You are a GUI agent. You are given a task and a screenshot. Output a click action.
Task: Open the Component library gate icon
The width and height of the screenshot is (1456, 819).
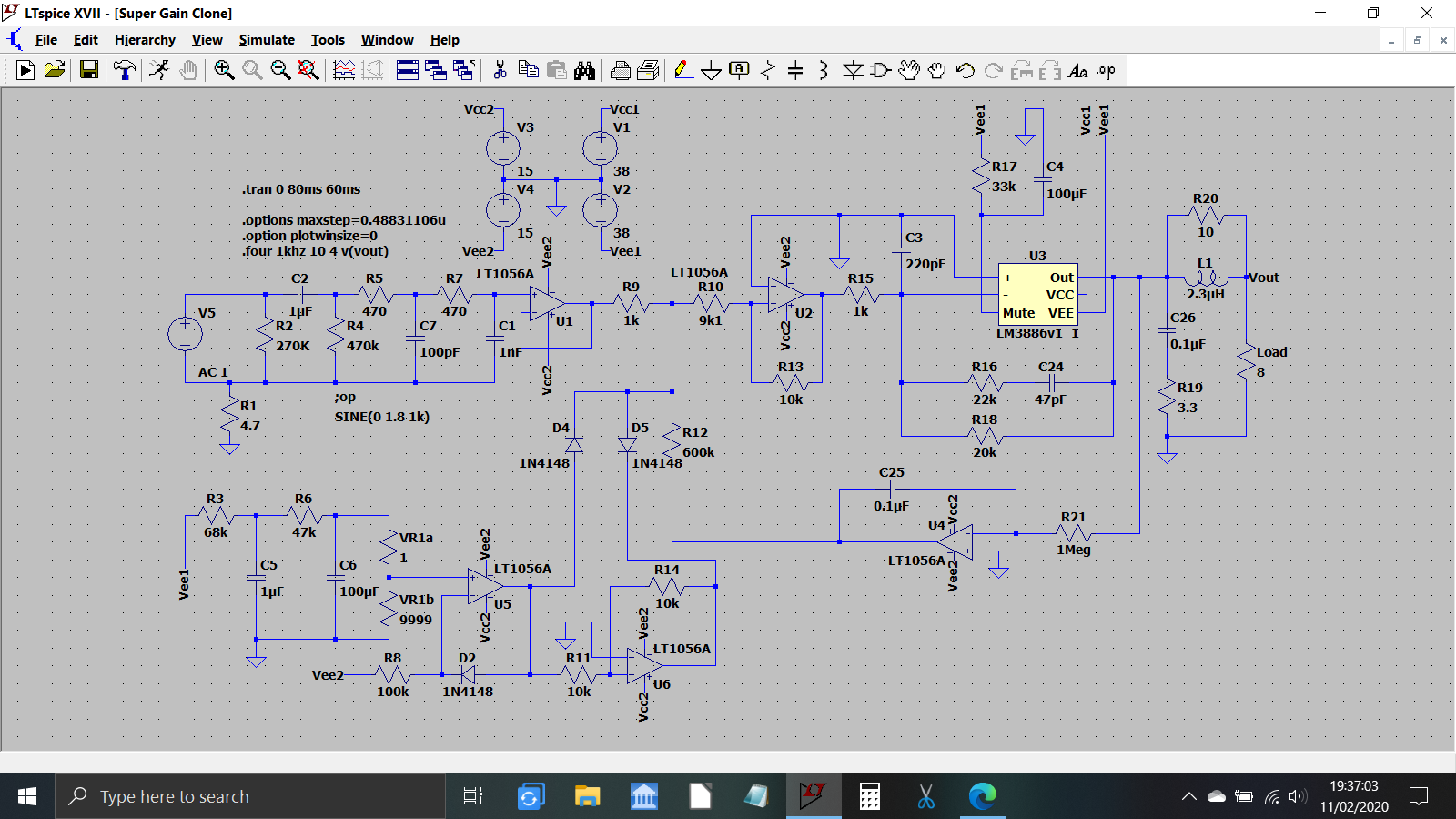881,70
